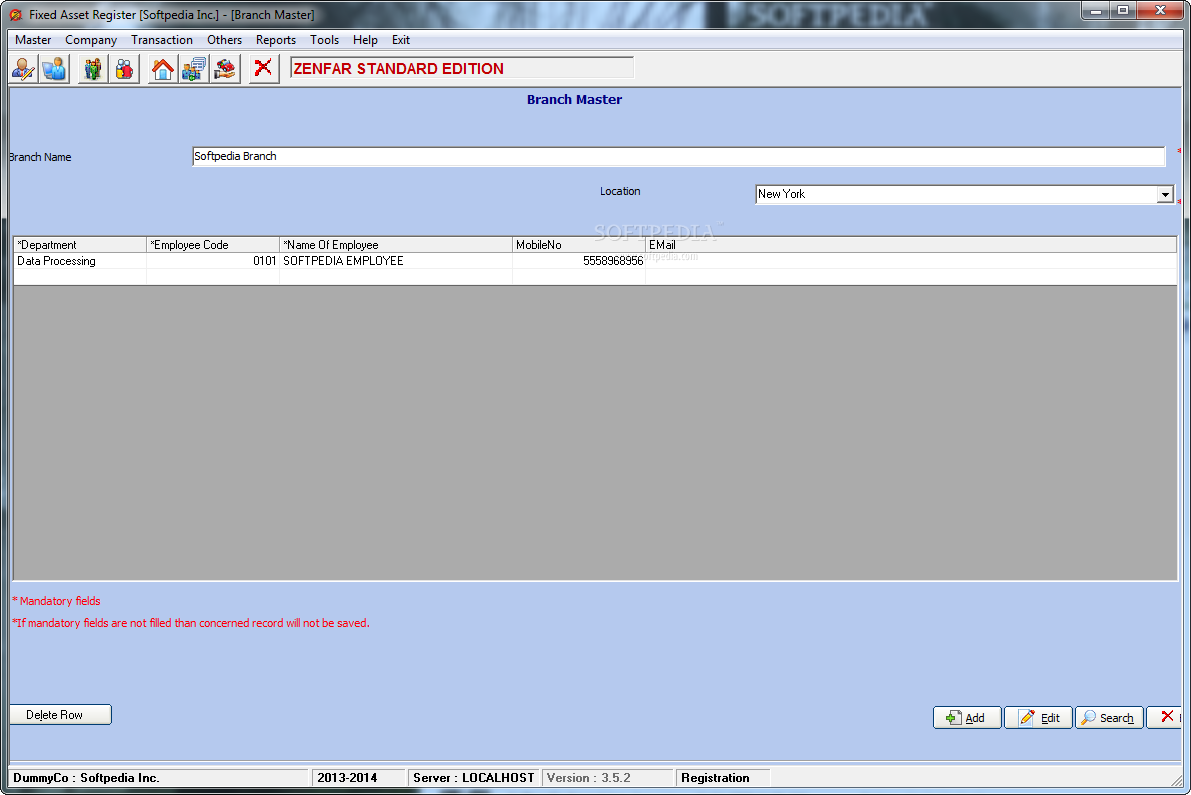The width and height of the screenshot is (1191, 795).
Task: Click the people with documents toolbar icon
Action: click(194, 69)
